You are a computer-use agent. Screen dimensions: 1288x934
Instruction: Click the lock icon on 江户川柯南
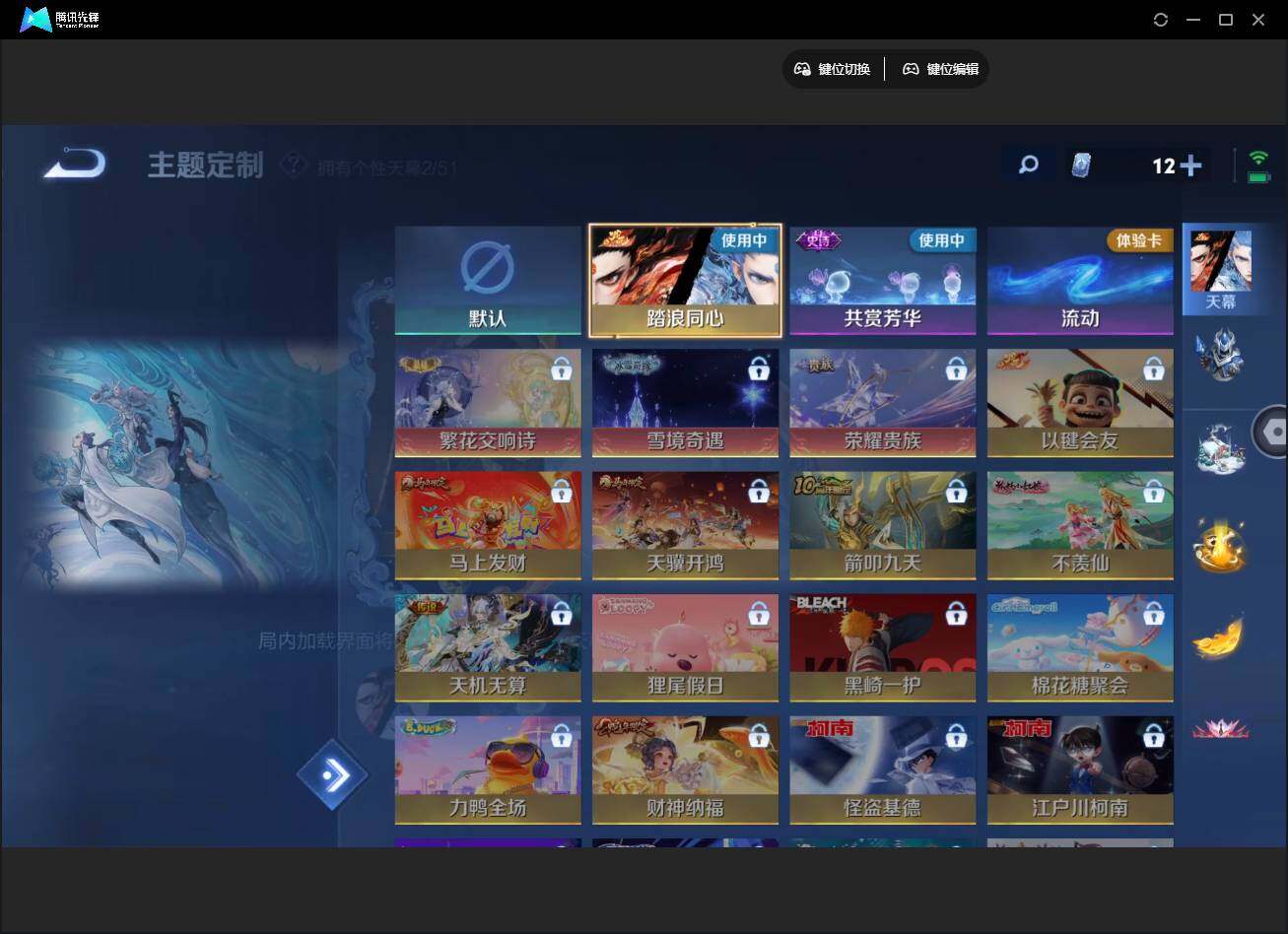1154,736
